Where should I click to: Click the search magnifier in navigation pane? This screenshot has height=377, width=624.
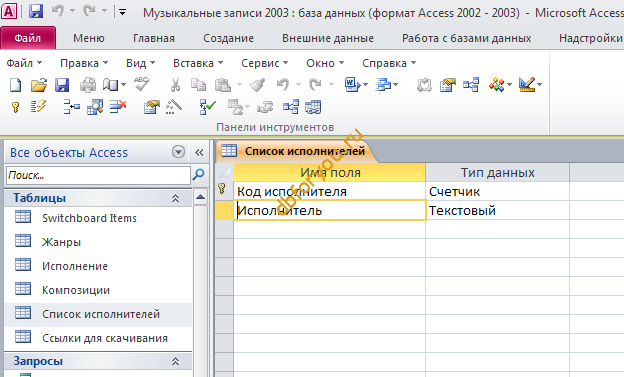click(199, 174)
